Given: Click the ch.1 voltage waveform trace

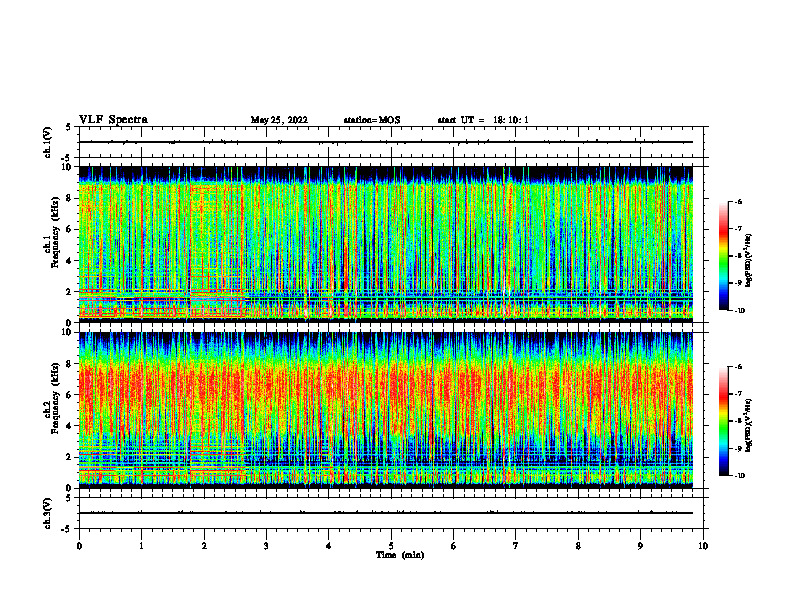Looking at the screenshot, I should pos(386,142).
